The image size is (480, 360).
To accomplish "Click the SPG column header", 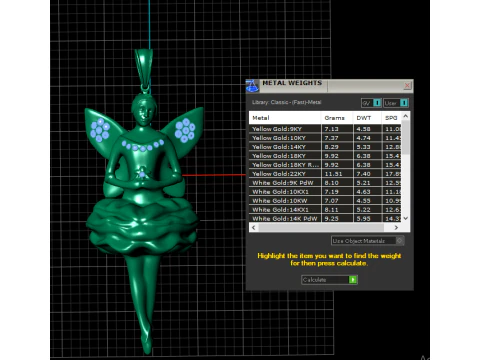I will point(391,118).
